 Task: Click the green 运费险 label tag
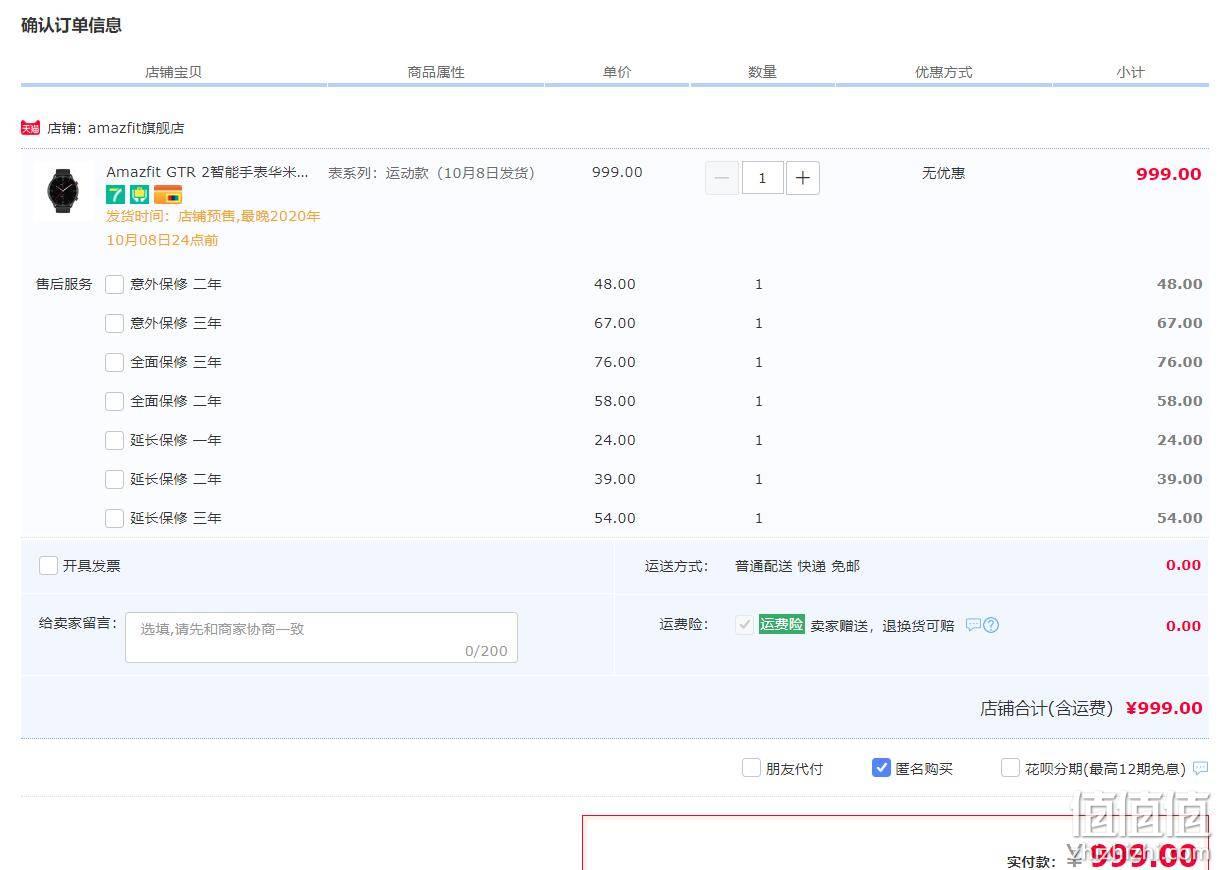(781, 624)
